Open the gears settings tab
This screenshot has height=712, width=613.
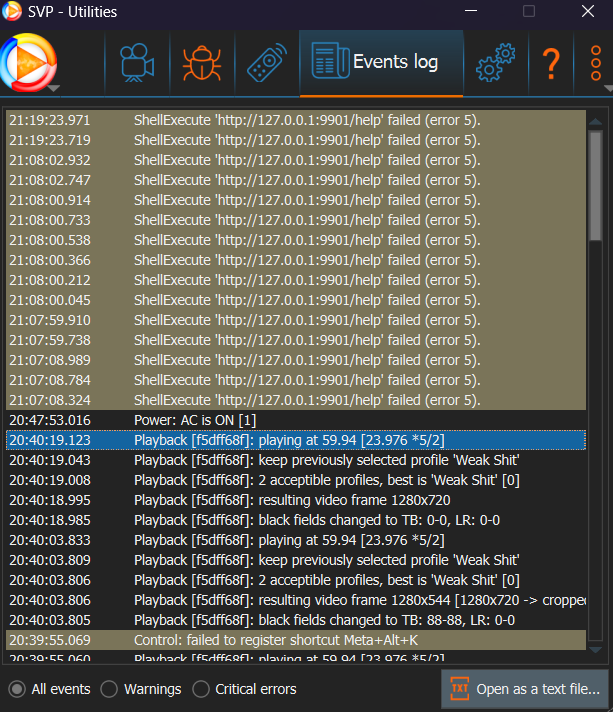click(x=495, y=64)
